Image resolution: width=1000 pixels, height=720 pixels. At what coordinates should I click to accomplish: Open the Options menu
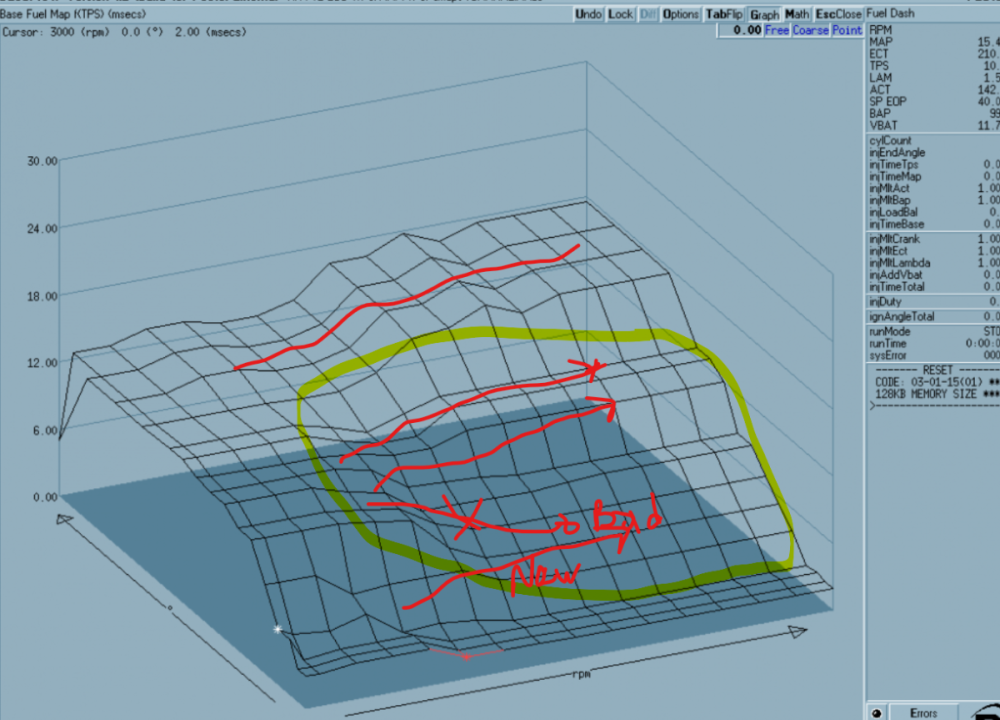pos(681,14)
